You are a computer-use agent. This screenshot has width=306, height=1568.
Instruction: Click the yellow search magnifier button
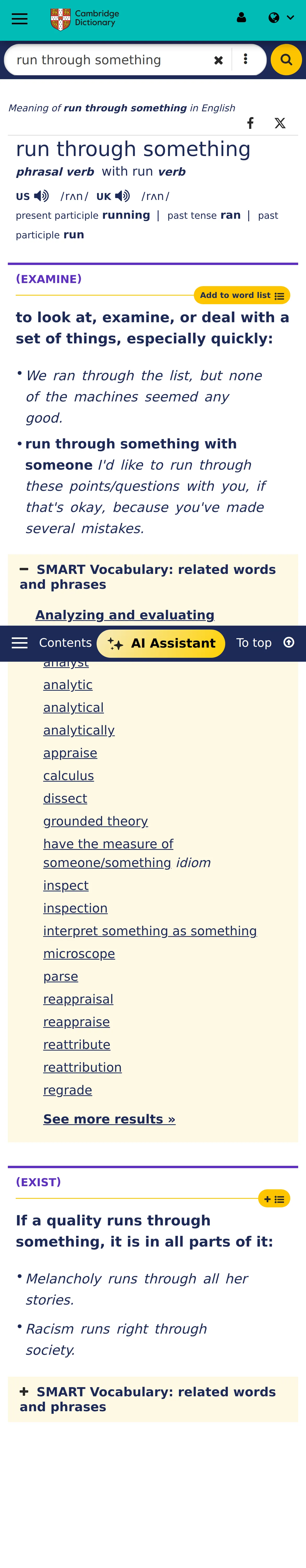[x=286, y=60]
